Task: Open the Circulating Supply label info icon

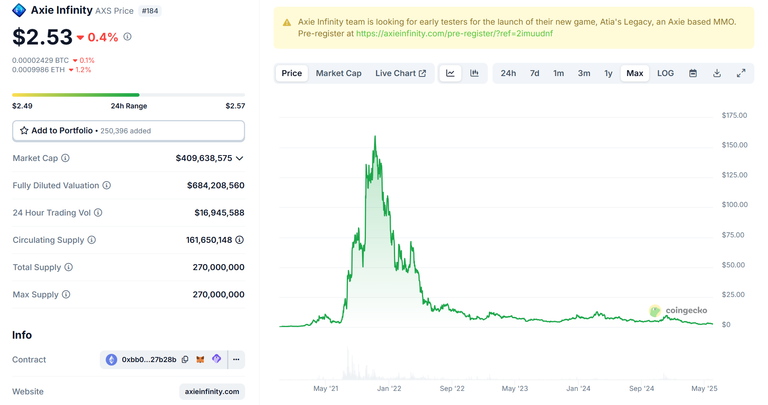Action: point(92,240)
